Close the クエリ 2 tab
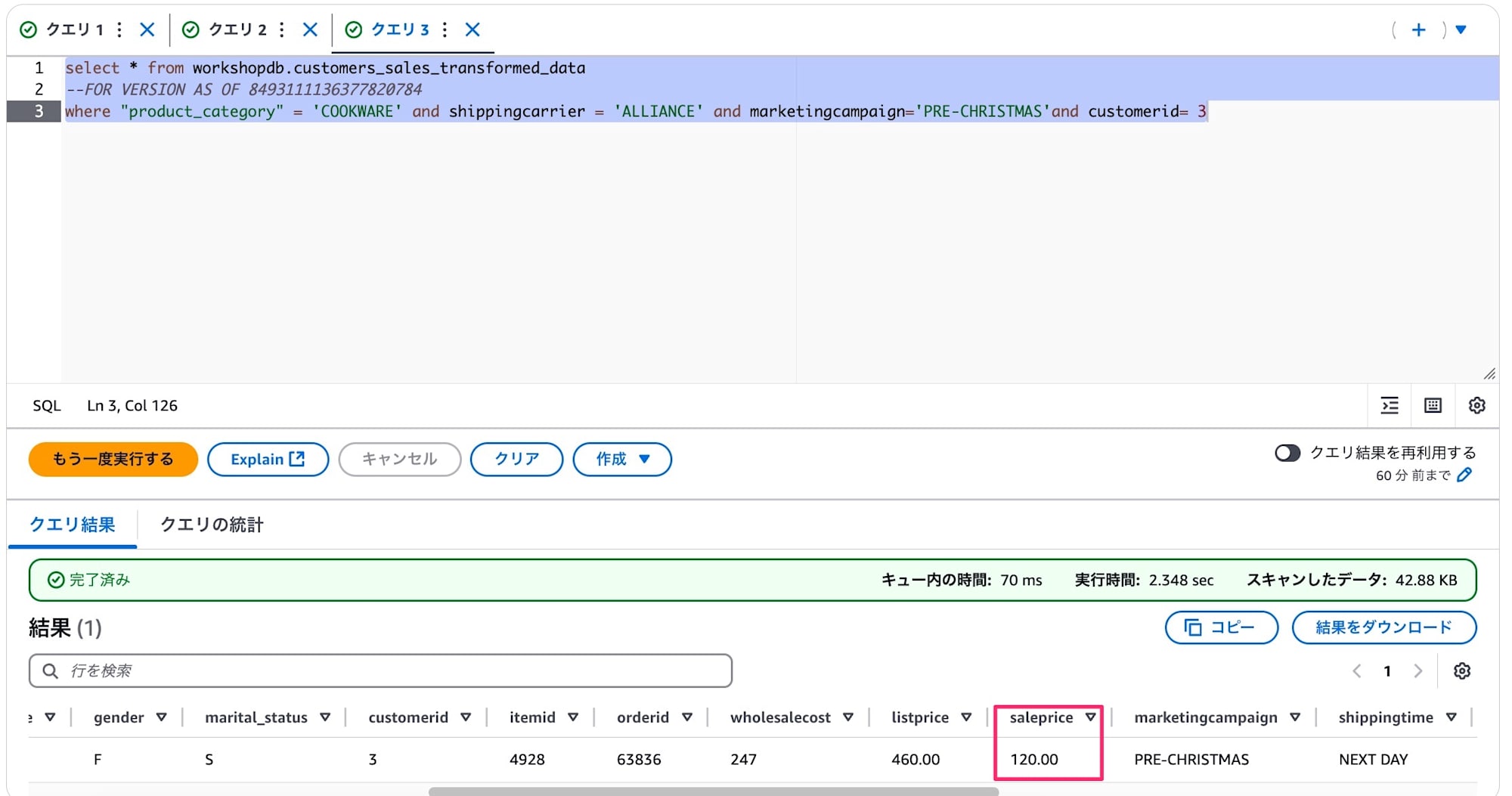The width and height of the screenshot is (1512, 796). tap(310, 29)
